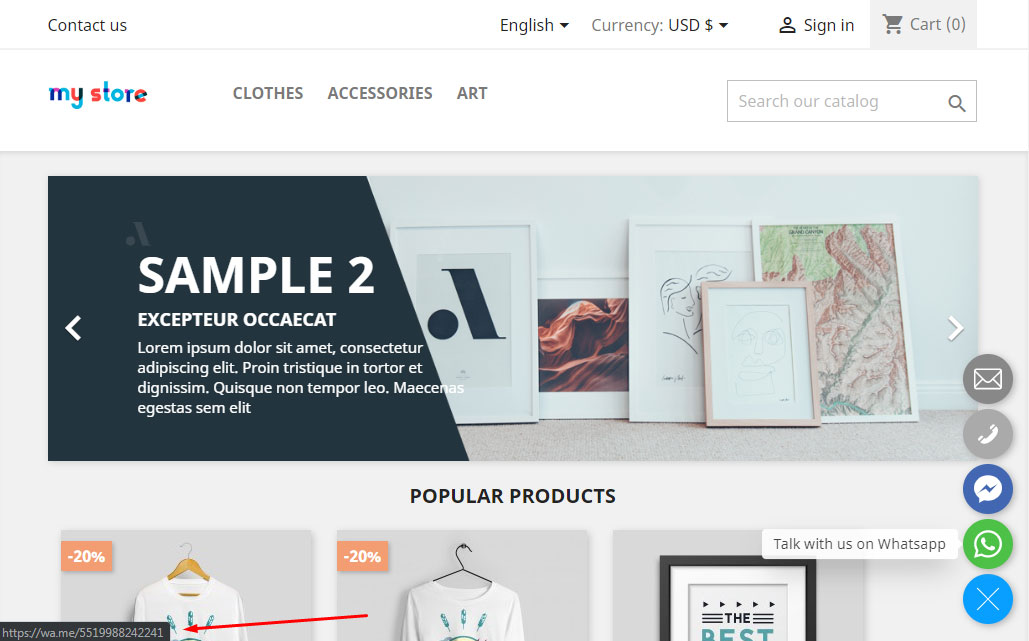Open the email contact floating button
Viewport: 1029px width, 641px height.
click(x=988, y=379)
